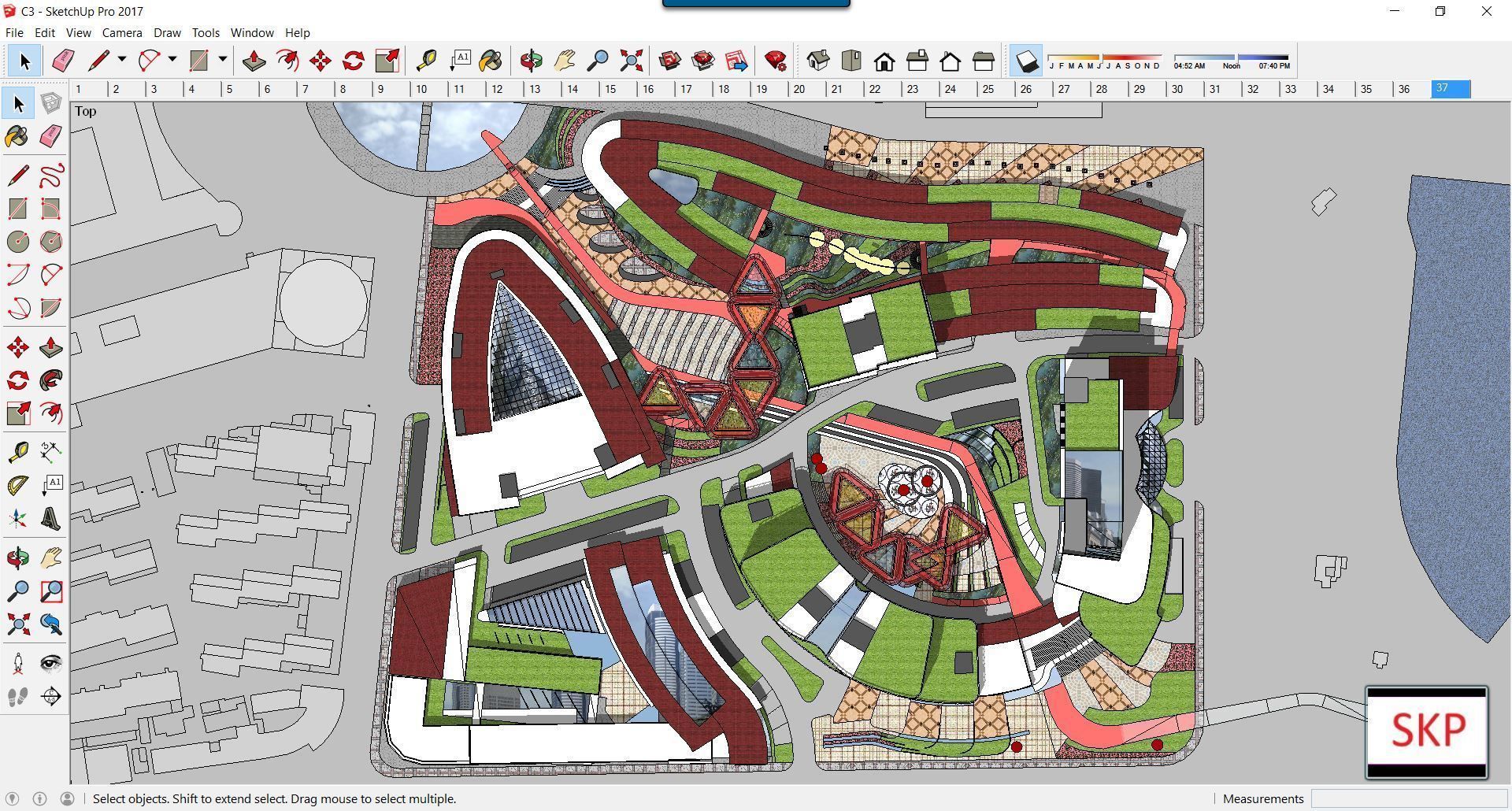Pick the Scale tool in top toolbar
The height and width of the screenshot is (811, 1512).
[x=387, y=61]
